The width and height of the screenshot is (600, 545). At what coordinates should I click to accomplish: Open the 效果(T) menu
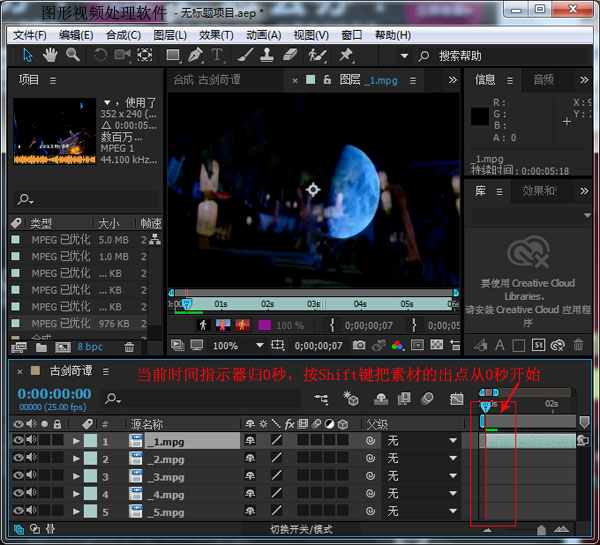pos(216,36)
